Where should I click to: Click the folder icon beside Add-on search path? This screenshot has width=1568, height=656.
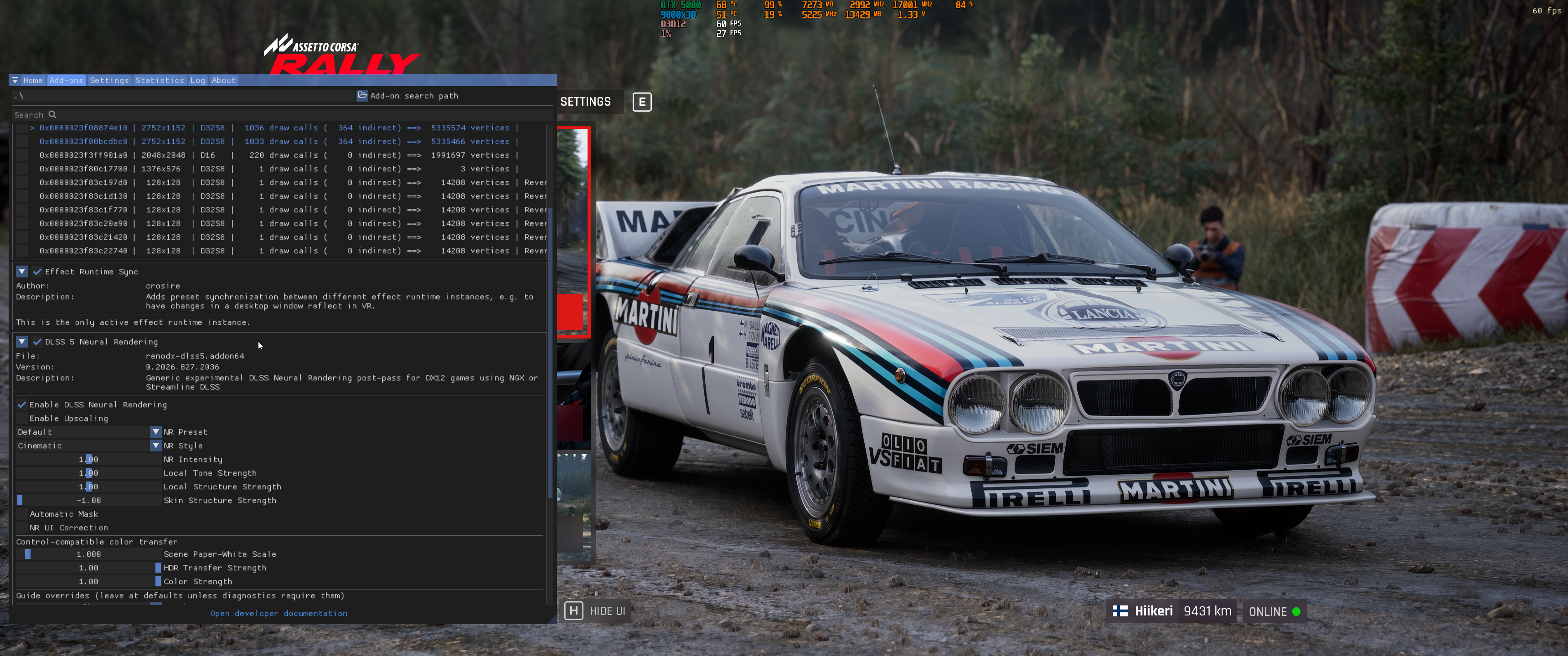[x=362, y=96]
